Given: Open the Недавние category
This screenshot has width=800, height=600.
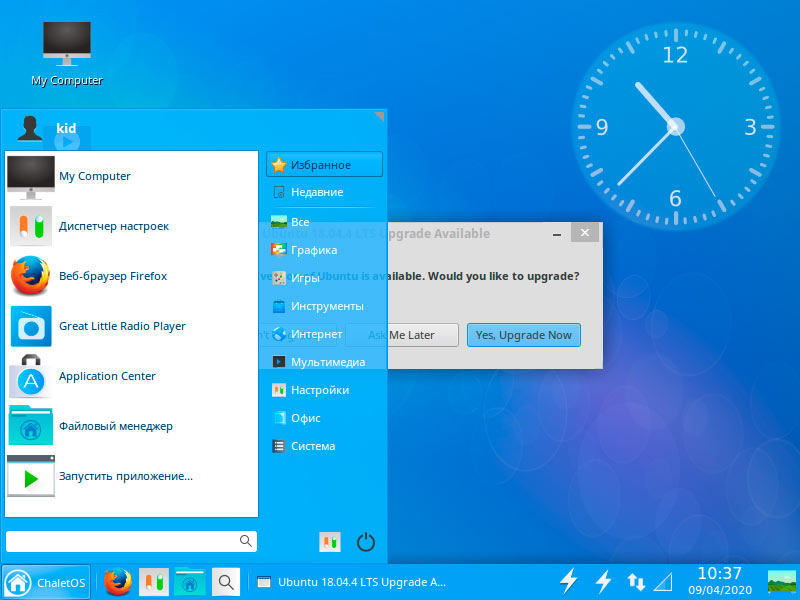Looking at the screenshot, I should pyautogui.click(x=324, y=192).
